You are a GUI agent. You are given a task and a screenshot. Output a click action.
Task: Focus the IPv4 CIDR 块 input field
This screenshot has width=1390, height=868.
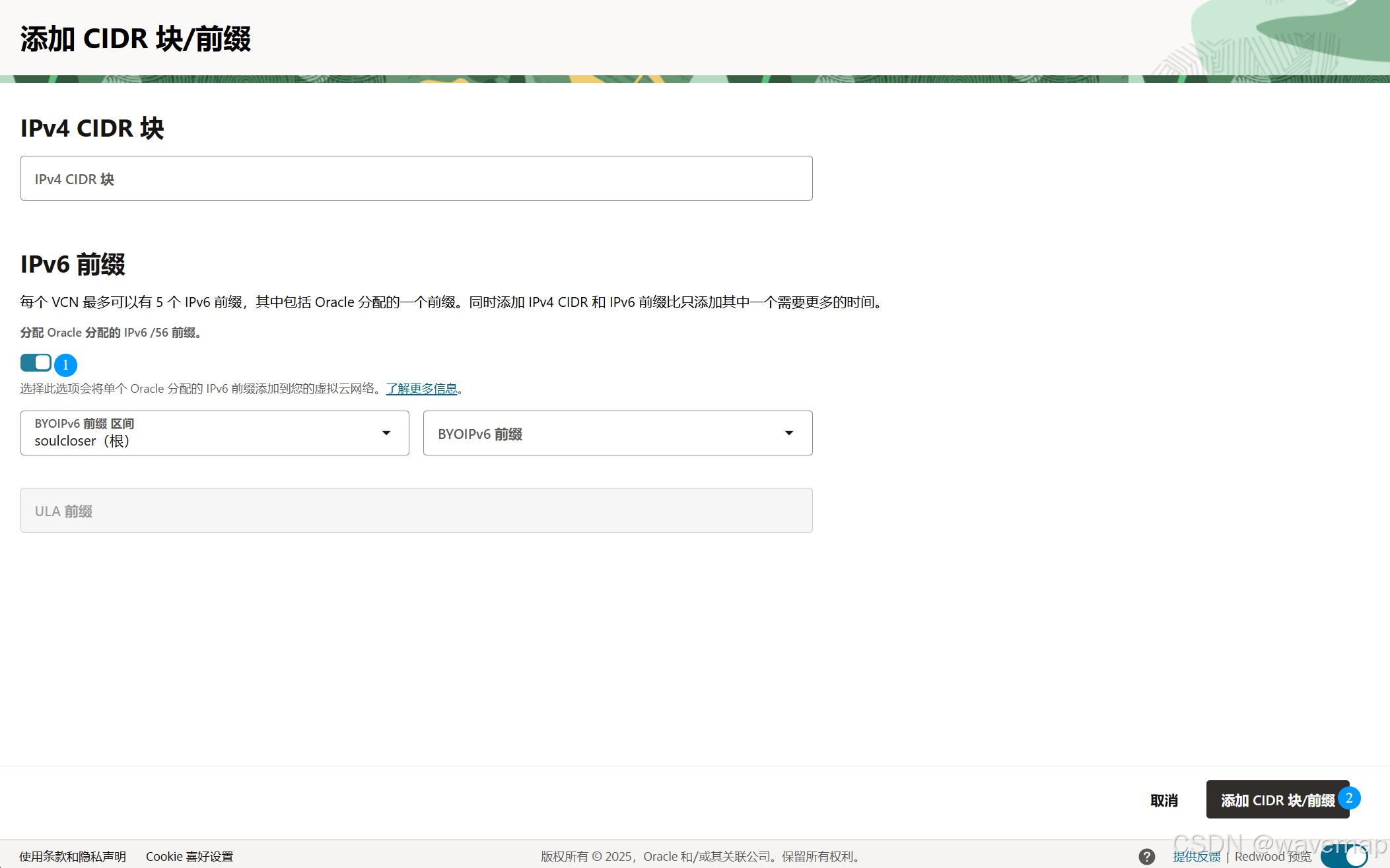(416, 178)
